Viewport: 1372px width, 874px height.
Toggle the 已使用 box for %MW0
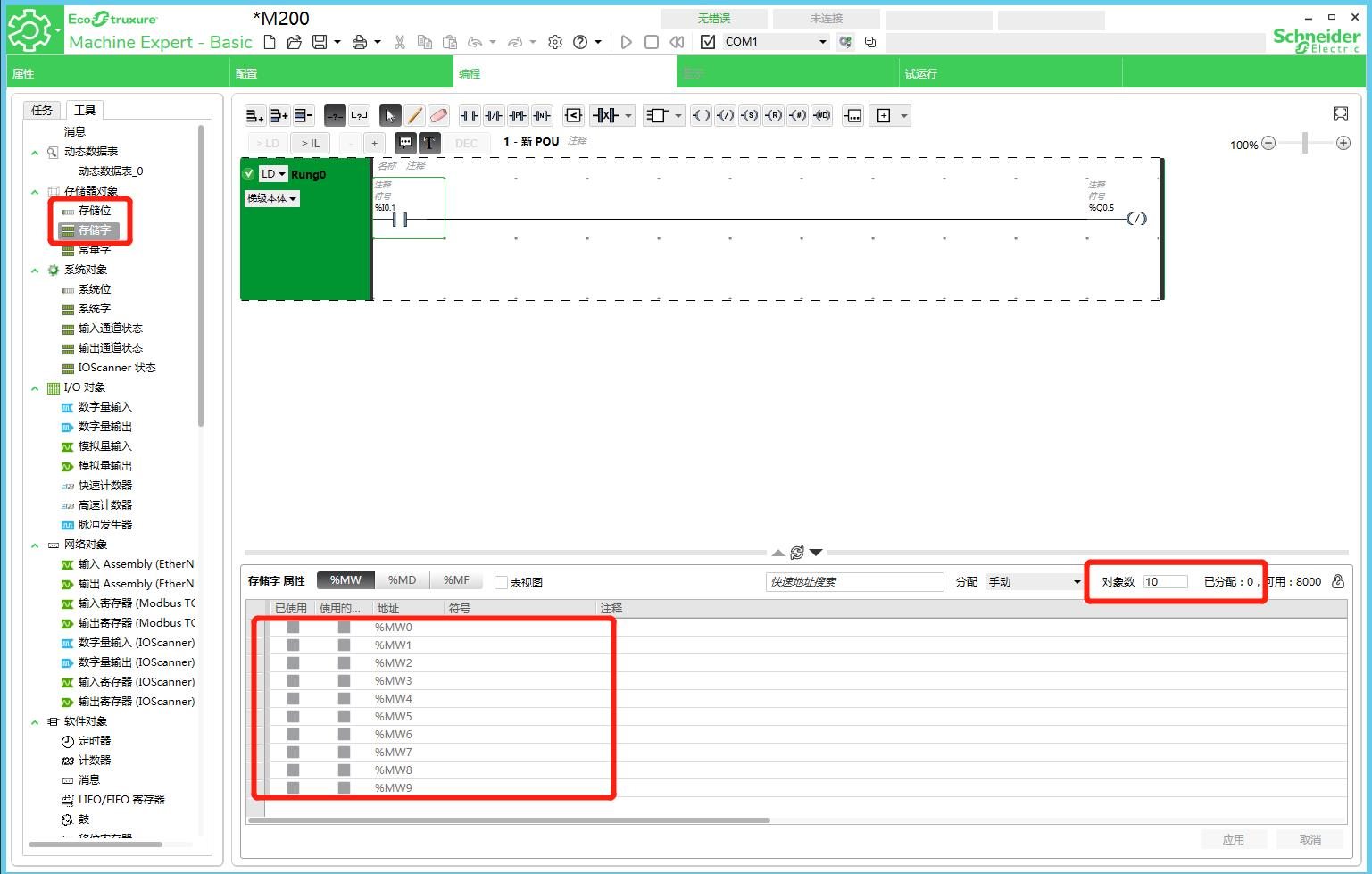point(293,627)
